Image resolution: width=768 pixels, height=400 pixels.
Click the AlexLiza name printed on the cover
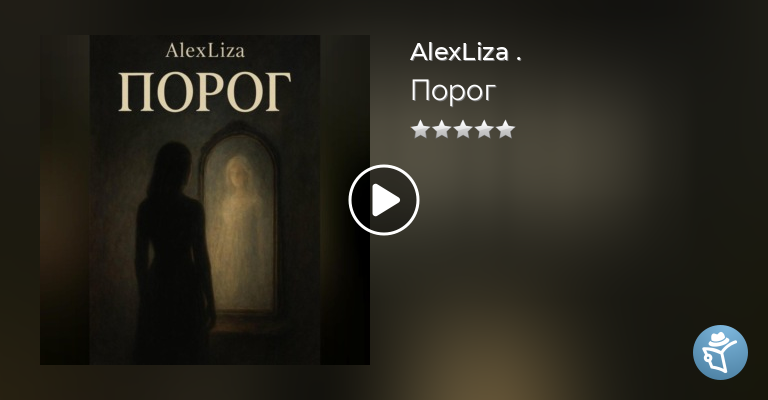pyautogui.click(x=205, y=50)
